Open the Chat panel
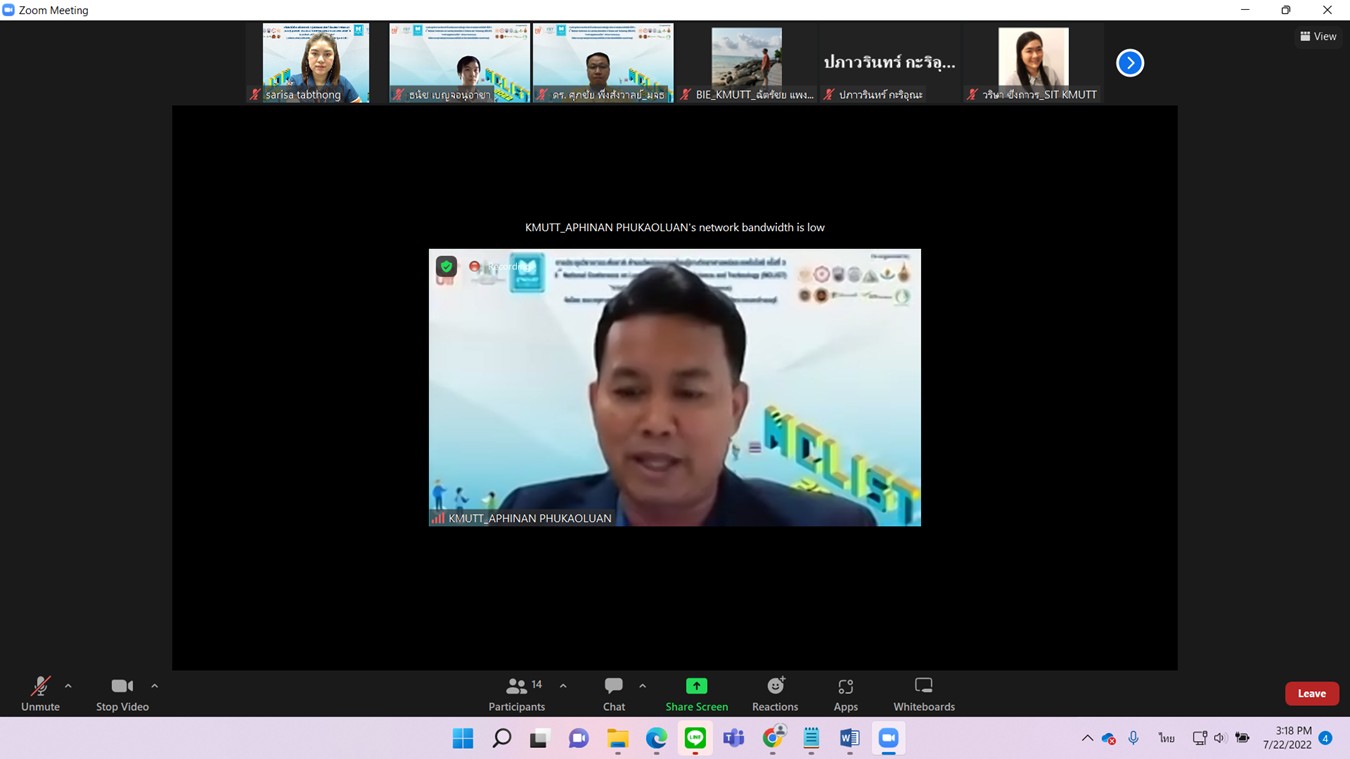1350x759 pixels. point(613,693)
